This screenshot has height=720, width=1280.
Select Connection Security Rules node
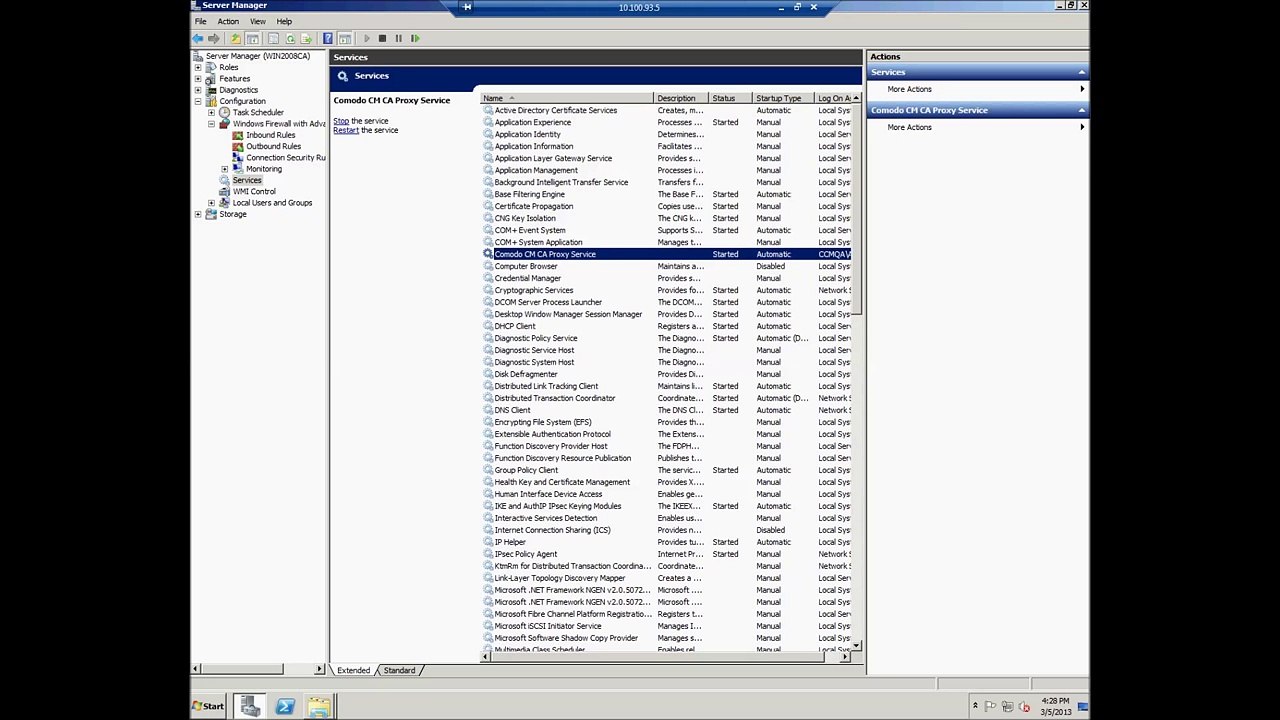pos(285,158)
